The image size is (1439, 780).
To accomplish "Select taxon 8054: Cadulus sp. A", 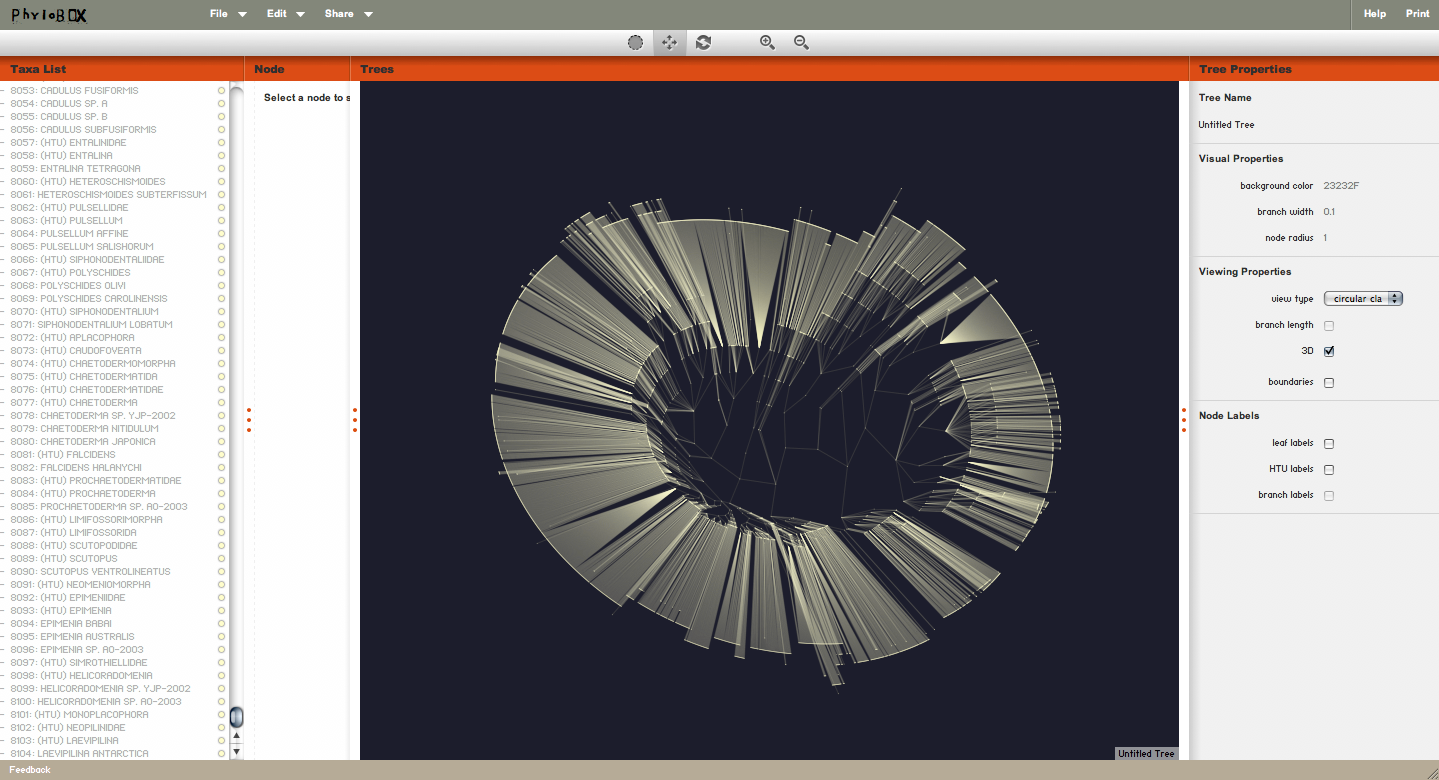I will coord(59,103).
